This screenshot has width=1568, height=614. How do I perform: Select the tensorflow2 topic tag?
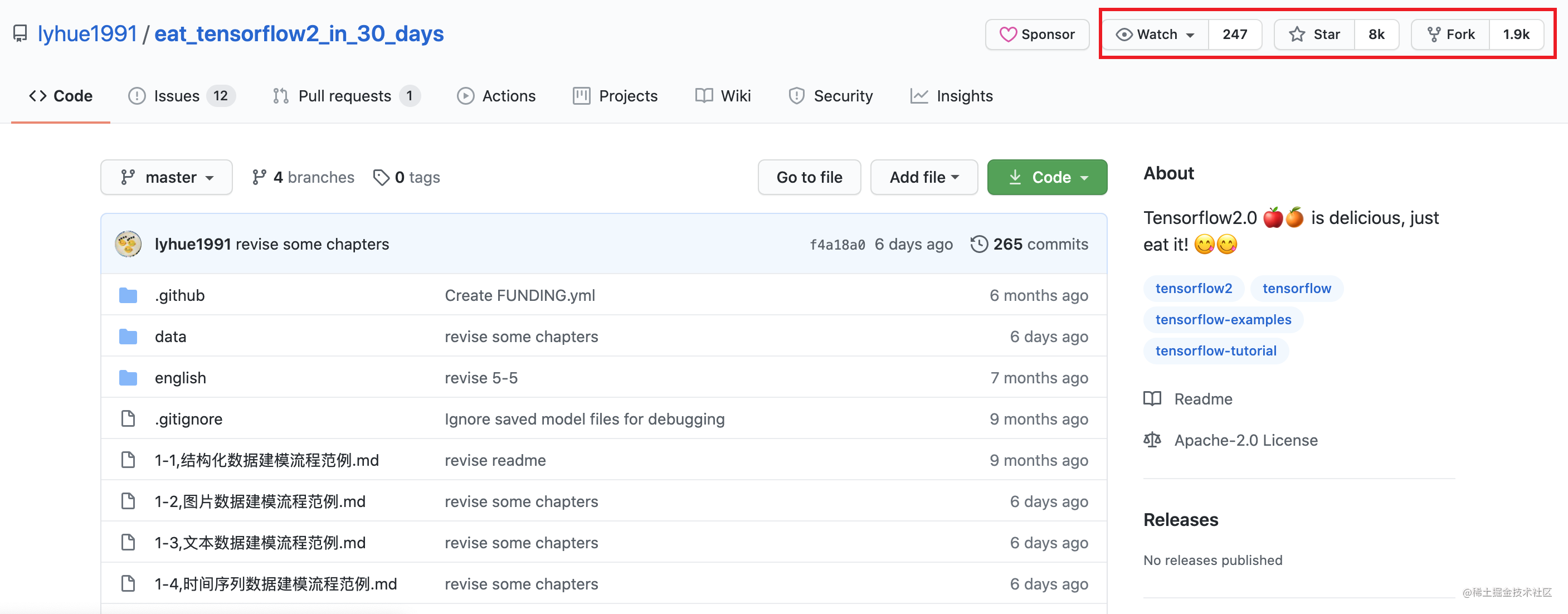(1193, 289)
